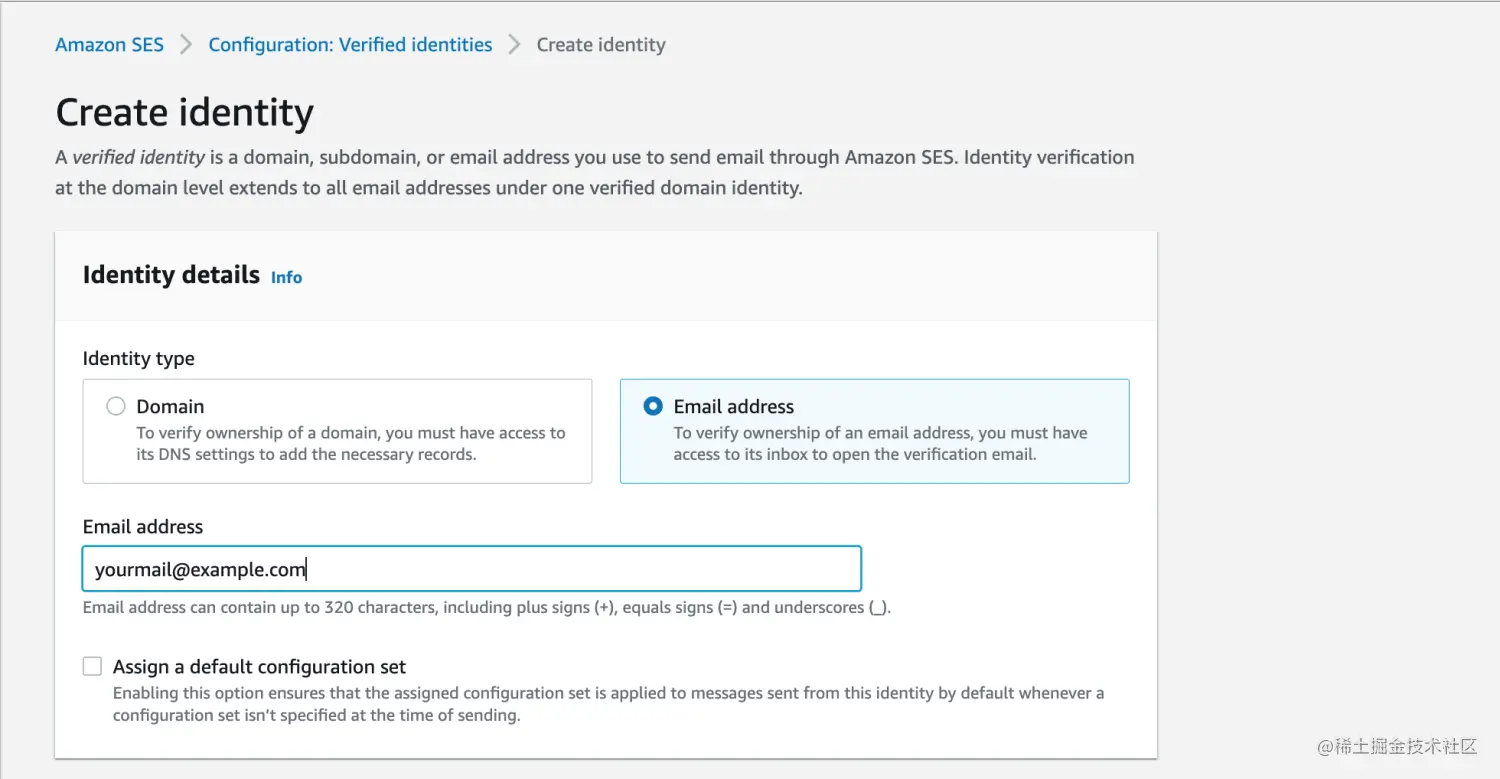The width and height of the screenshot is (1500, 779).
Task: Open the Info link beside Identity details
Action: click(x=286, y=278)
